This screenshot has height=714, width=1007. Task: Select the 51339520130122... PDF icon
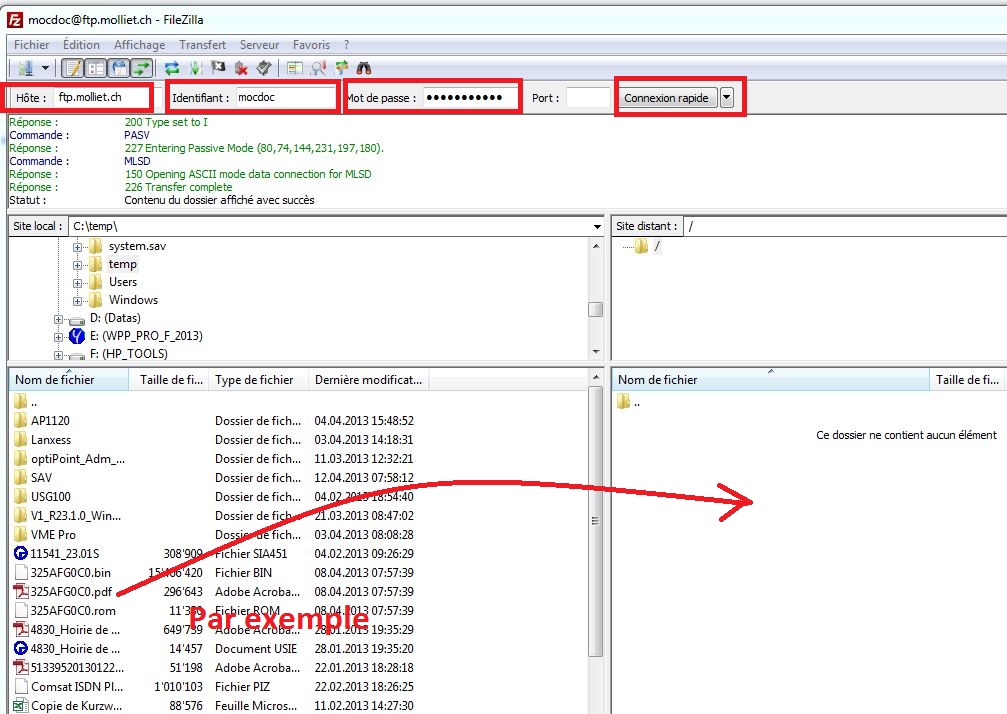click(x=21, y=668)
